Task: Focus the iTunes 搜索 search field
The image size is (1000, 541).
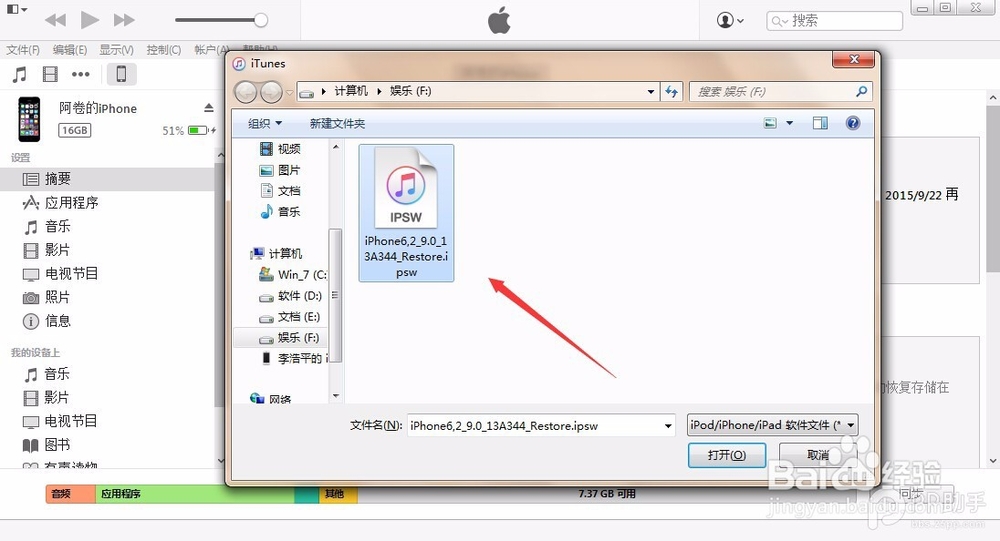Action: point(834,21)
